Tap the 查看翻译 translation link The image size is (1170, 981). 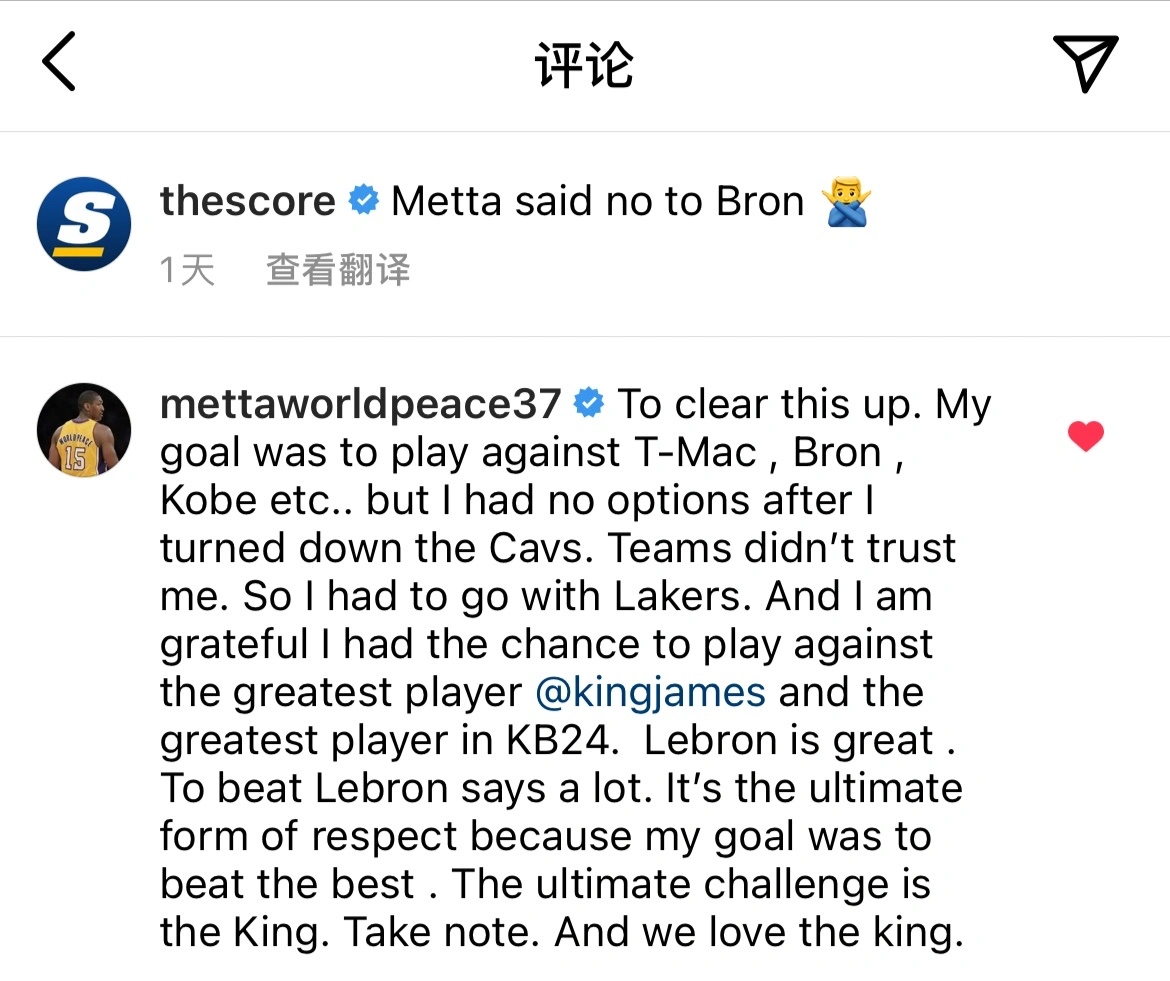pos(338,270)
